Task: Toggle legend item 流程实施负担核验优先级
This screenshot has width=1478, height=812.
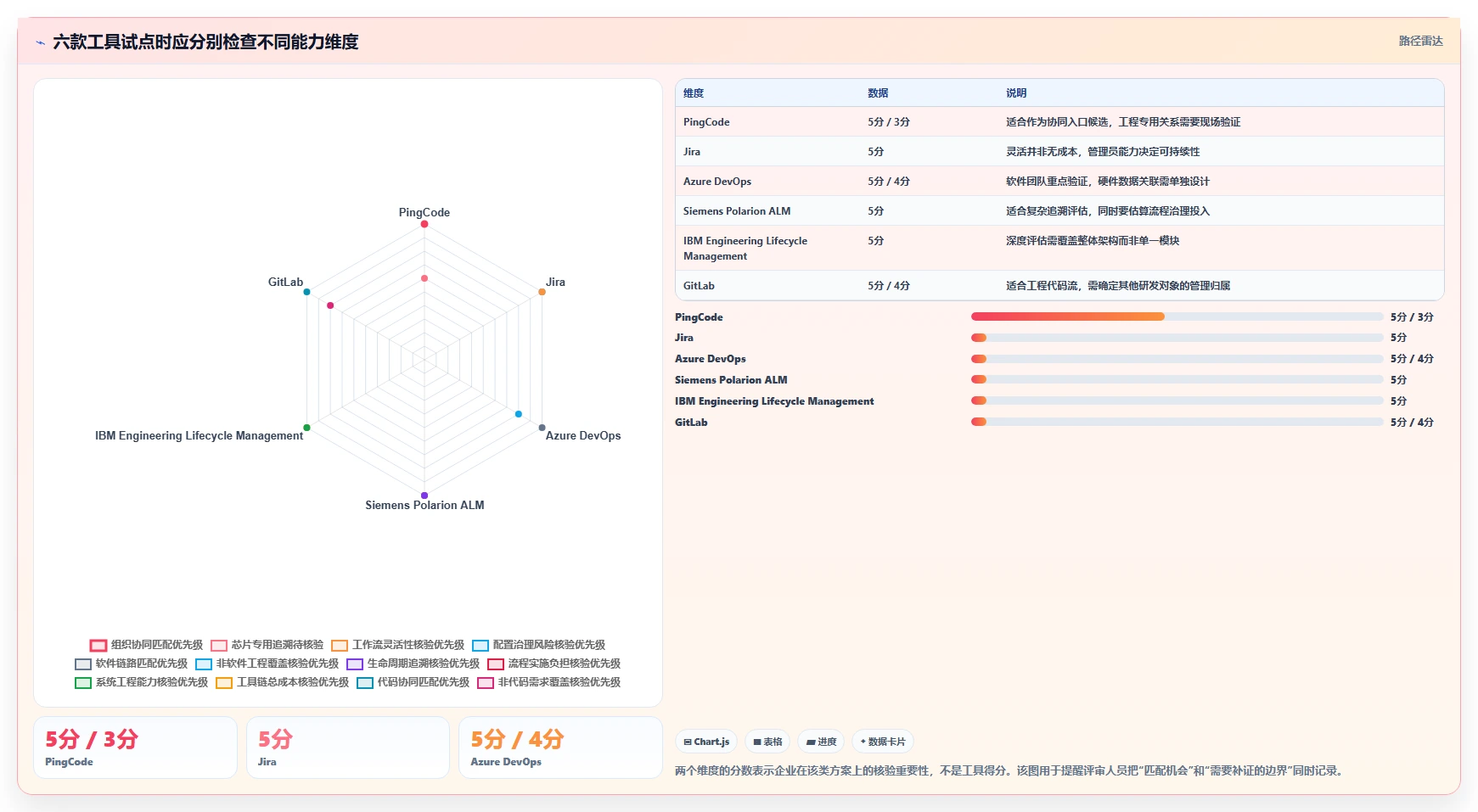Action: coord(554,664)
